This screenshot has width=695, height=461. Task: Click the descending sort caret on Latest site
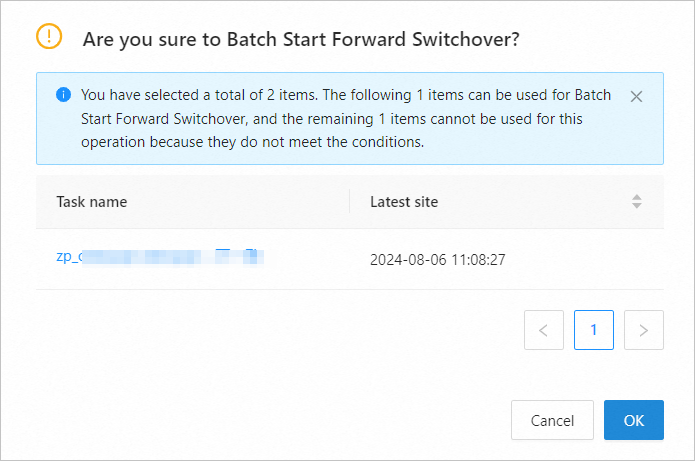tap(637, 206)
